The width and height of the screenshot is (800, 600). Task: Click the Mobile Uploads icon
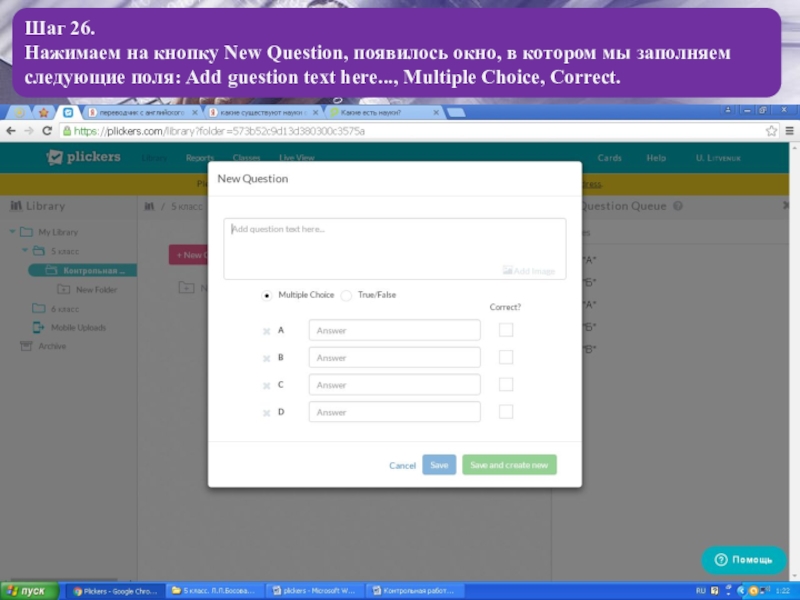(x=38, y=327)
